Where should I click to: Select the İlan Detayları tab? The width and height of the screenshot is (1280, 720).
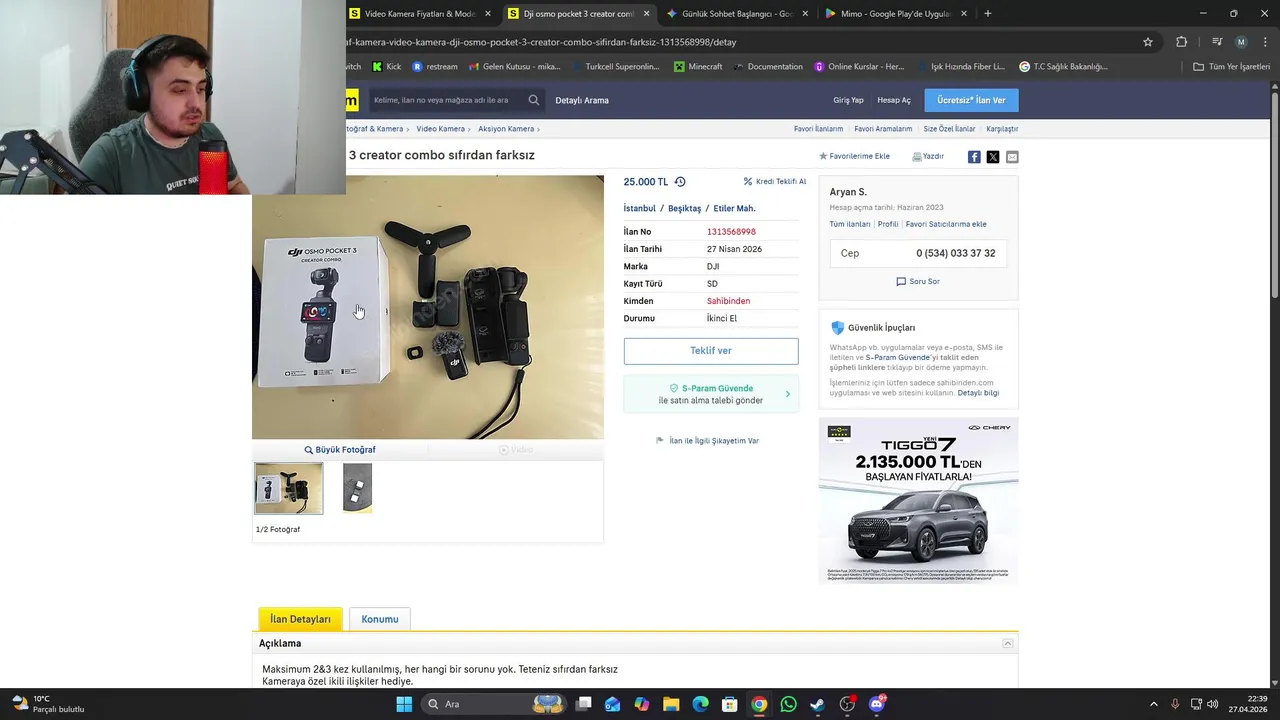click(x=300, y=619)
